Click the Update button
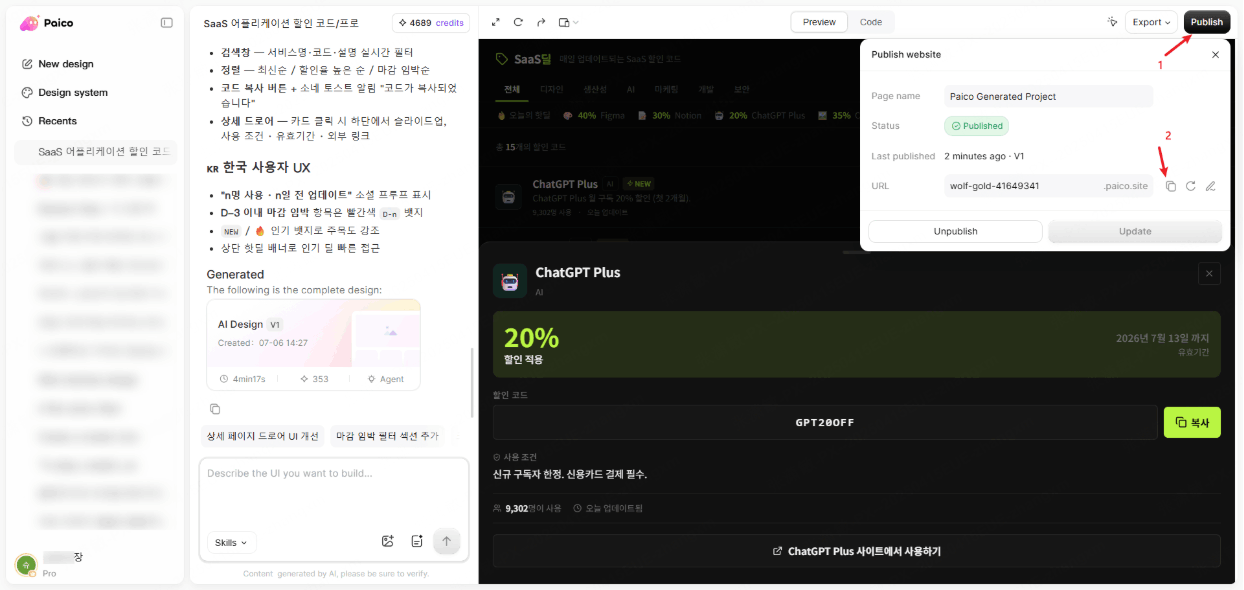 point(1135,231)
